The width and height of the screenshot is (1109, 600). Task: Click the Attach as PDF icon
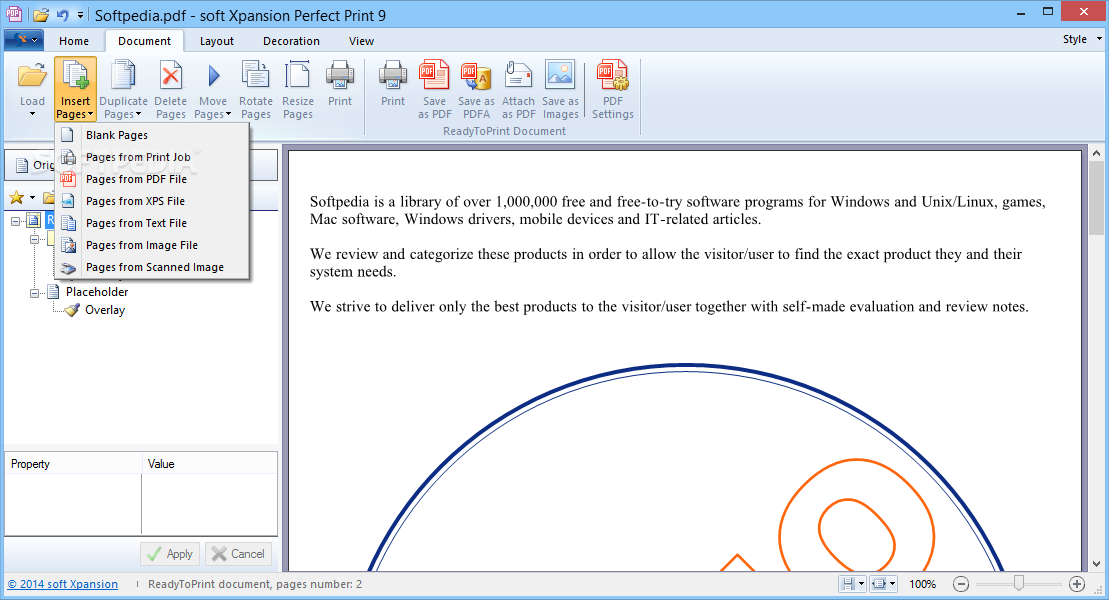coord(518,76)
